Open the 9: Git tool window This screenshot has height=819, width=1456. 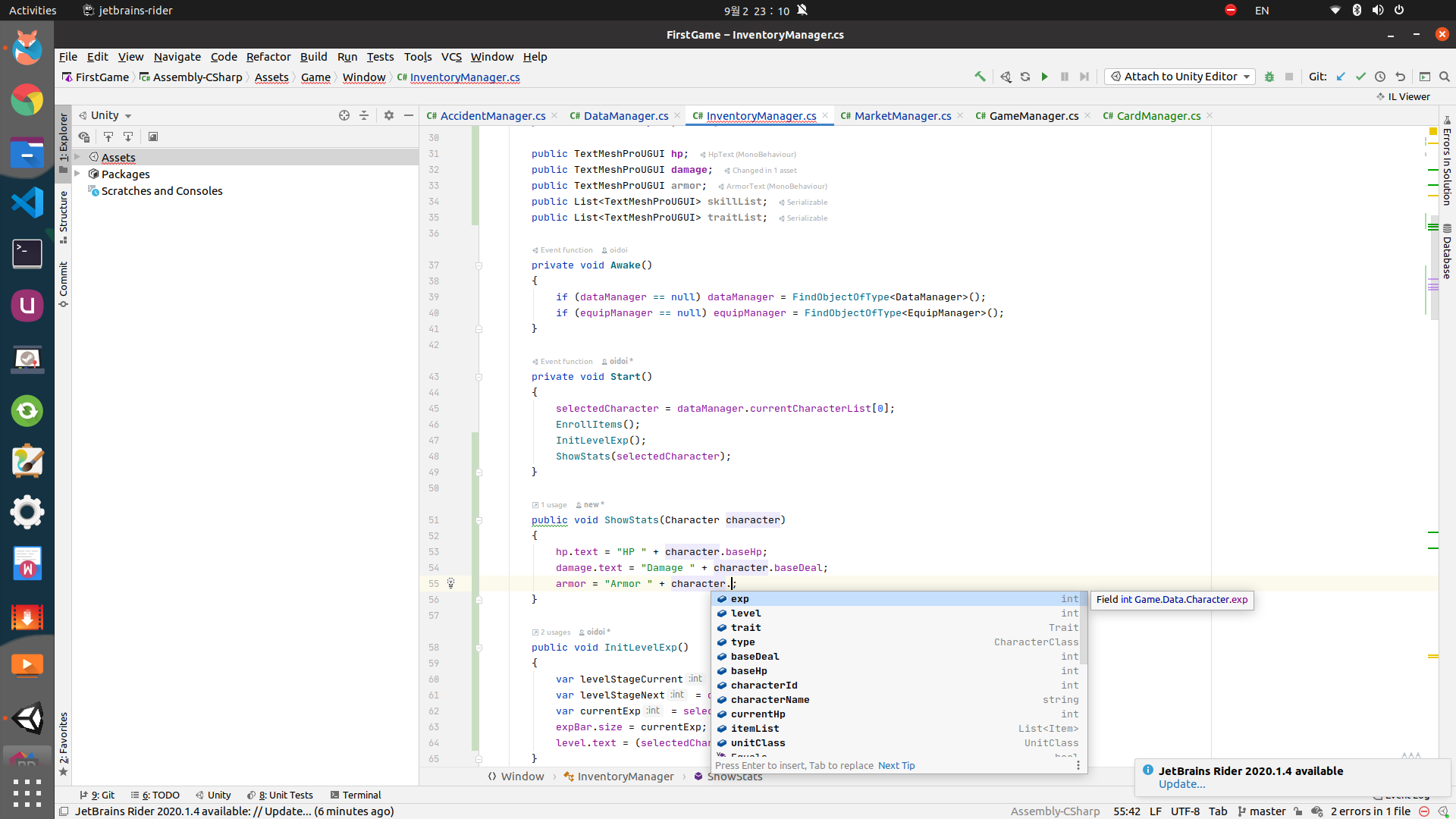97,795
